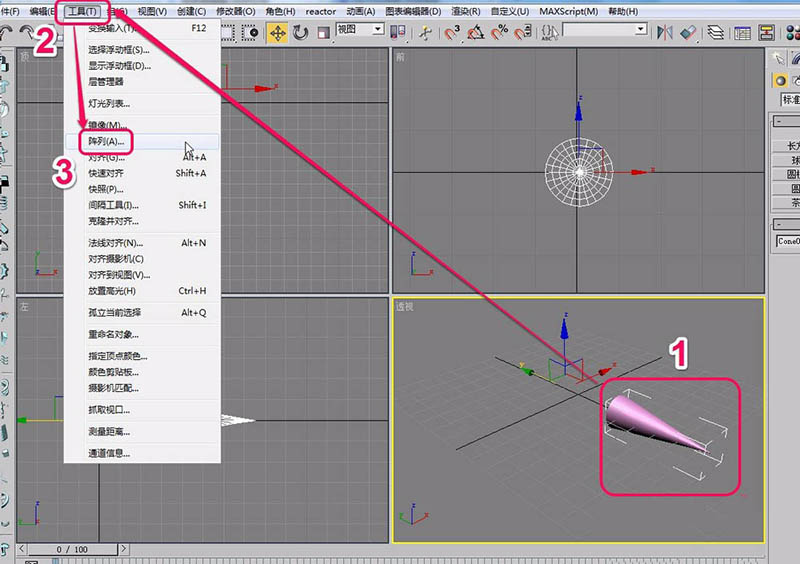Click the Rotate tool icon
Viewport: 800px width, 564px height.
302,32
